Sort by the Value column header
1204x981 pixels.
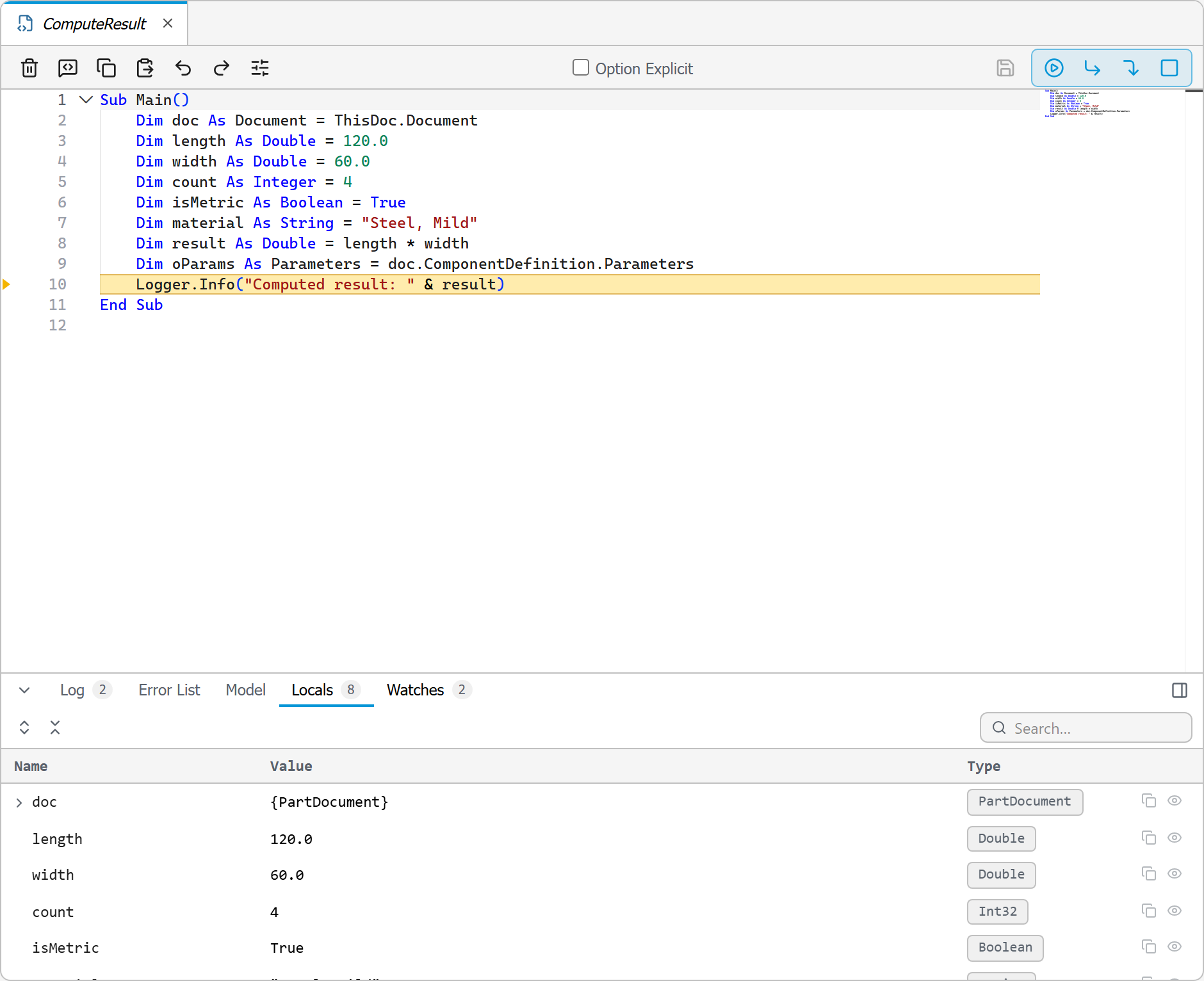click(x=291, y=766)
